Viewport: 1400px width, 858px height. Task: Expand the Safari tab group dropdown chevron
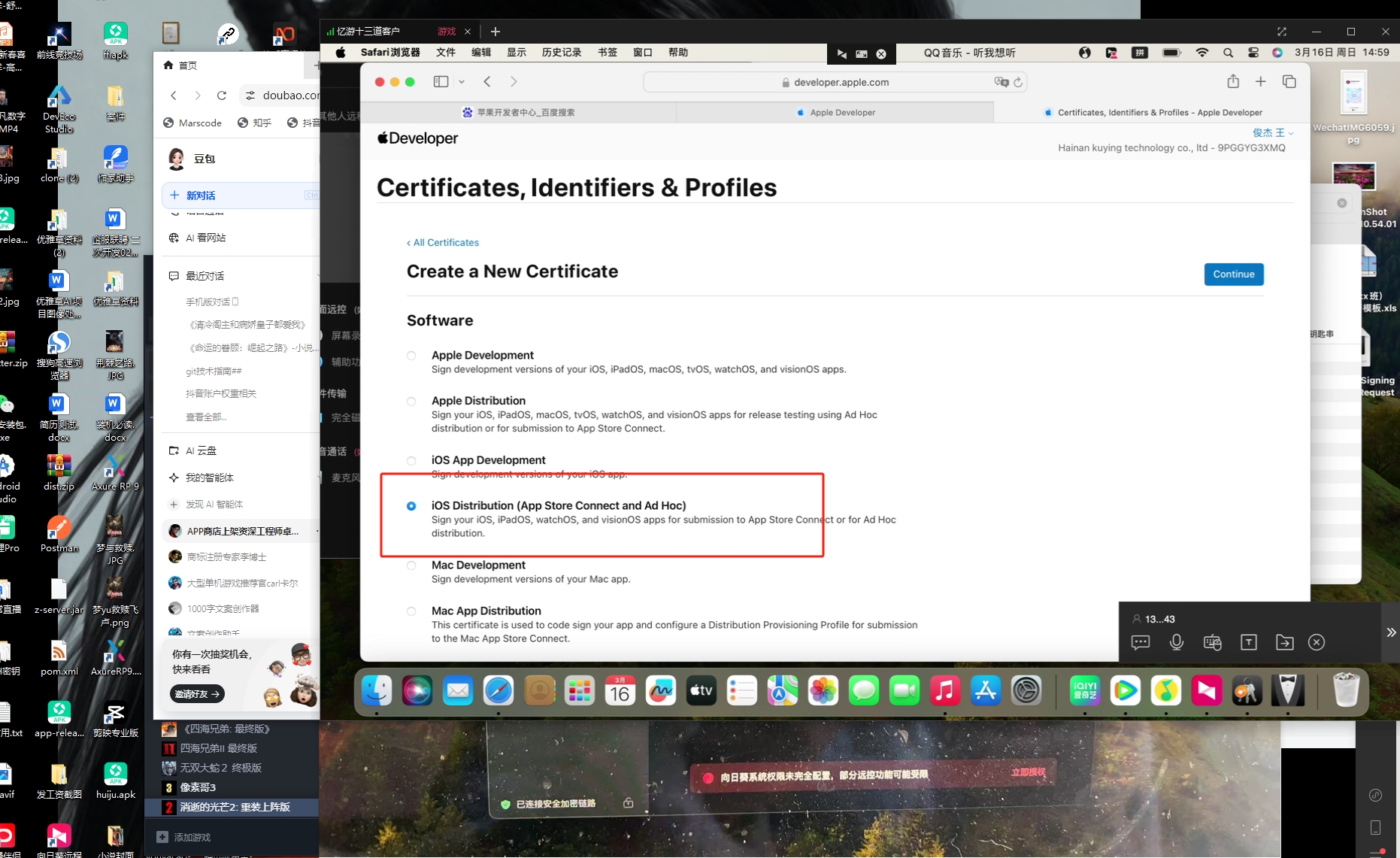(462, 82)
